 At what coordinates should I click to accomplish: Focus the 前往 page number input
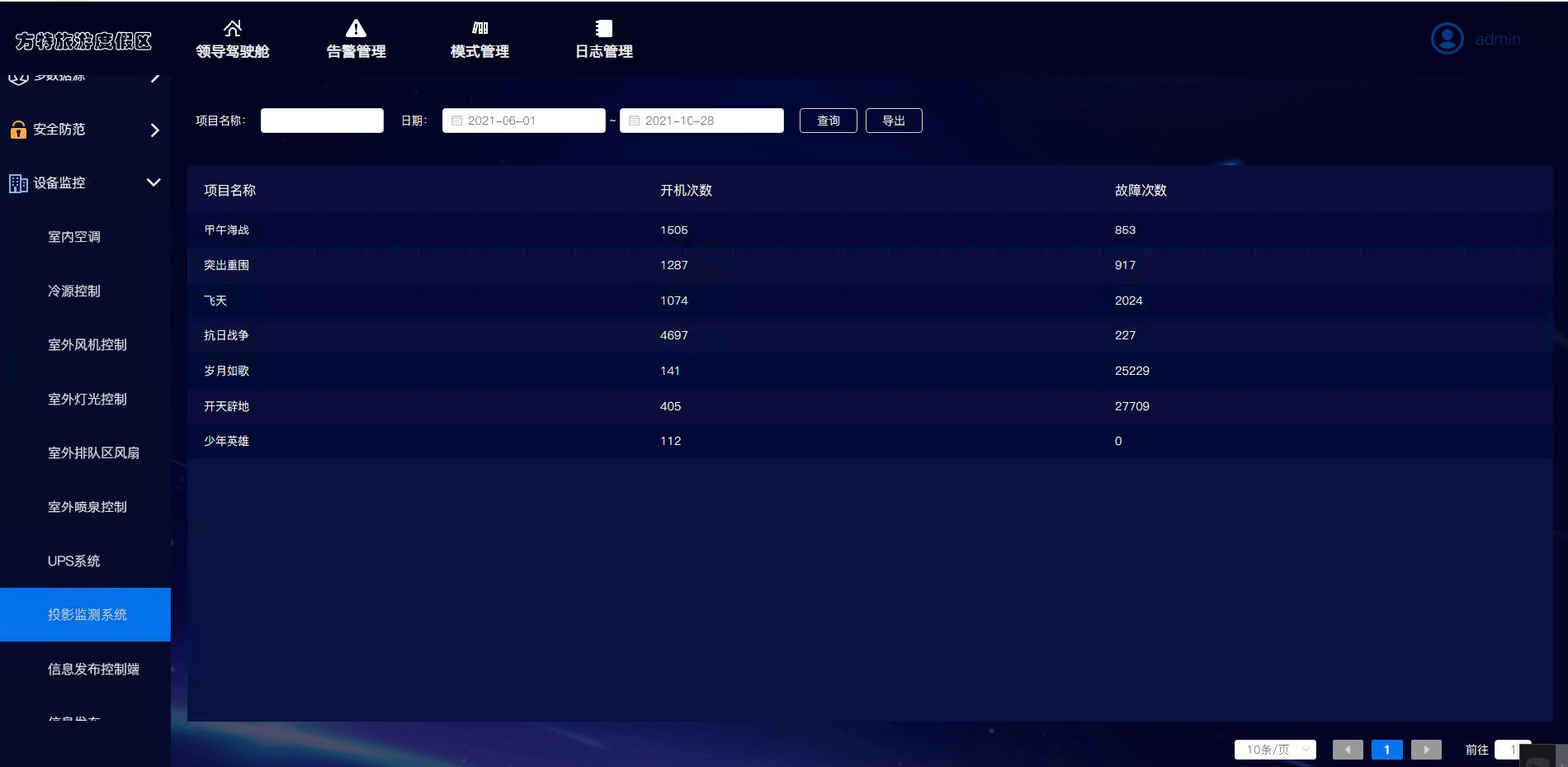pos(1513,750)
